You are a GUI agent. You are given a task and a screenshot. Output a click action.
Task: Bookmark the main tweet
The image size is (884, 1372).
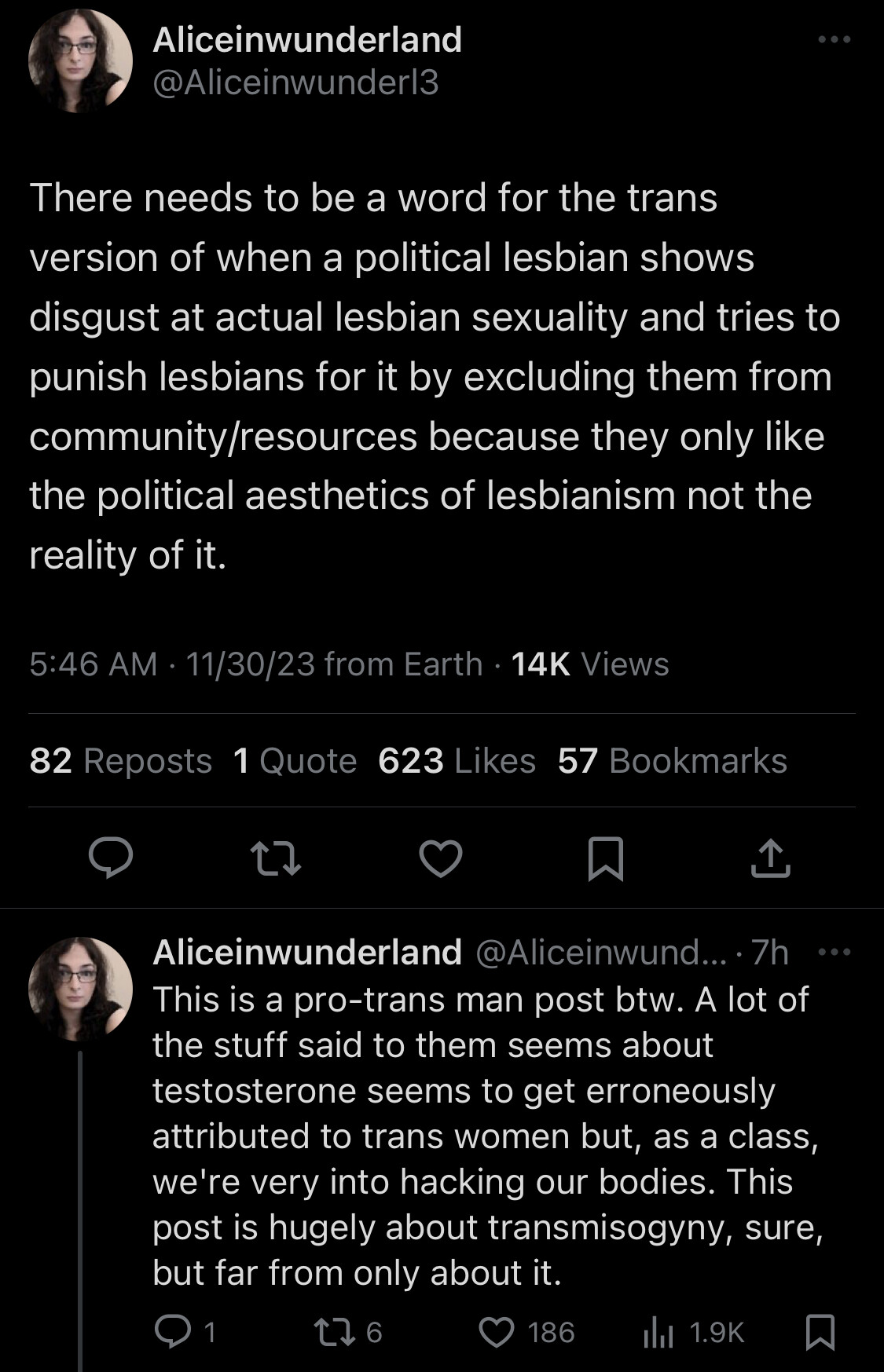606,858
